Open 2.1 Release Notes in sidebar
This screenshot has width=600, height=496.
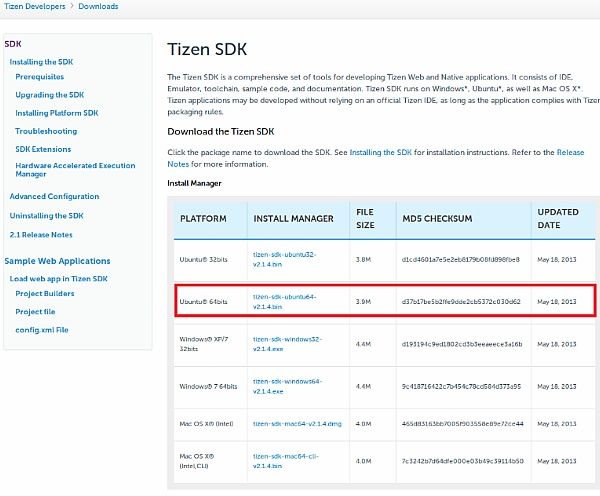click(41, 235)
